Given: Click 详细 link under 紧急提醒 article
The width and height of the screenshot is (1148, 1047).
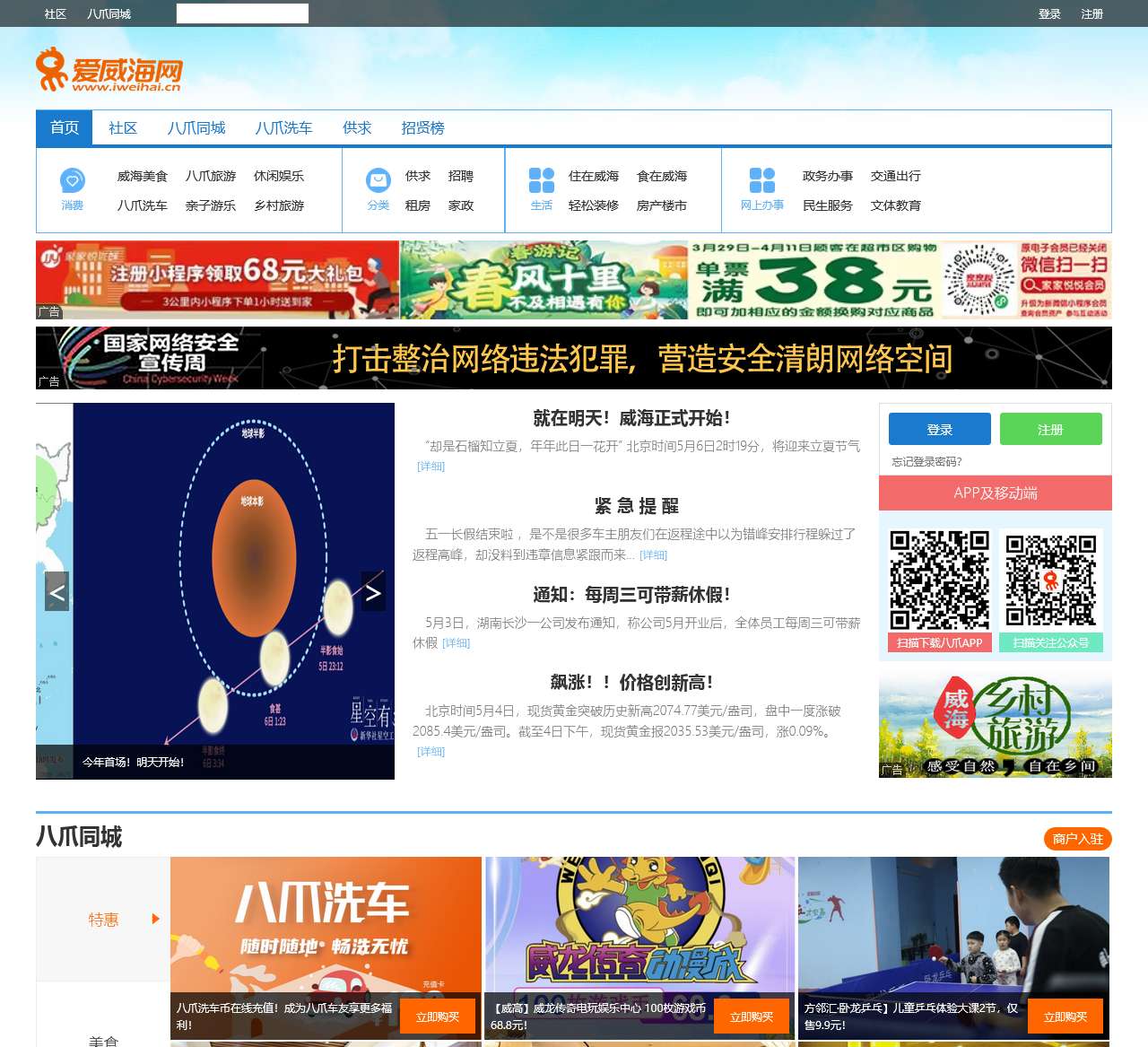Looking at the screenshot, I should 654,555.
